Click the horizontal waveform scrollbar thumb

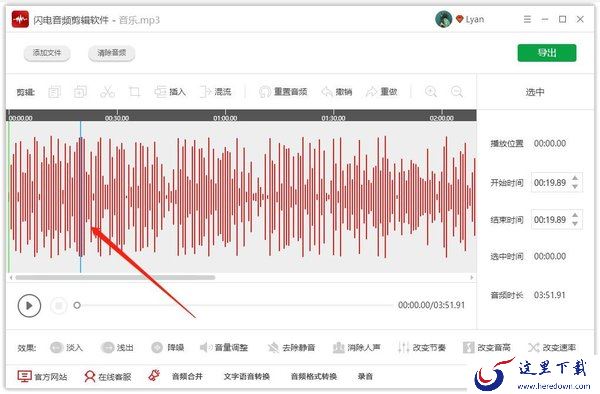115,277
